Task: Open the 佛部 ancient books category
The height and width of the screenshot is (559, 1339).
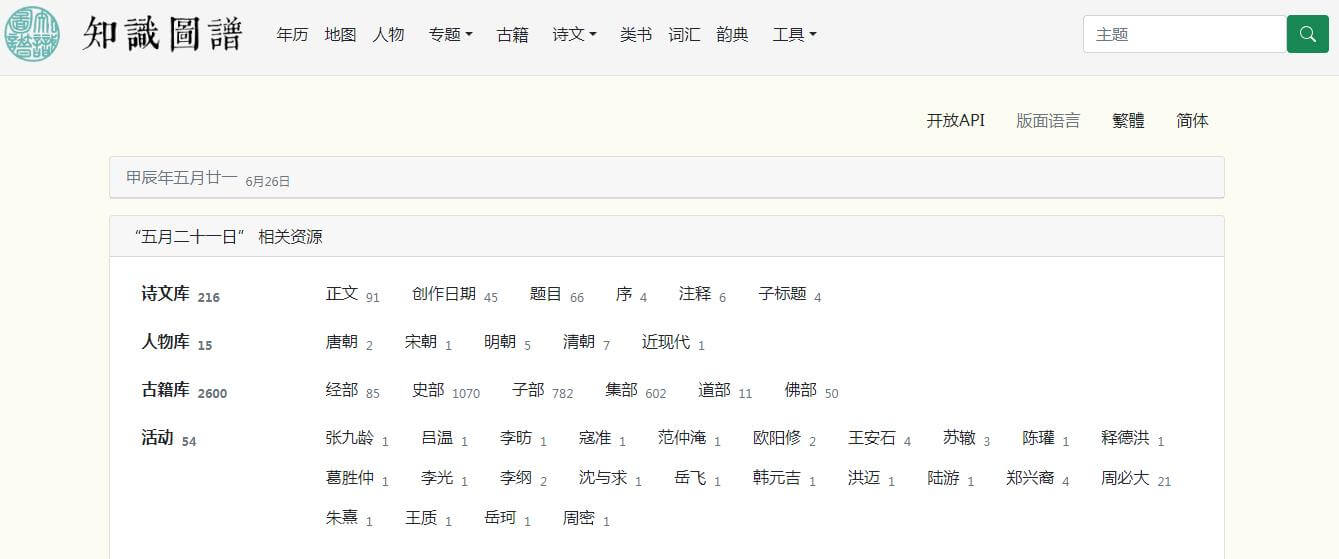Action: pyautogui.click(x=800, y=390)
